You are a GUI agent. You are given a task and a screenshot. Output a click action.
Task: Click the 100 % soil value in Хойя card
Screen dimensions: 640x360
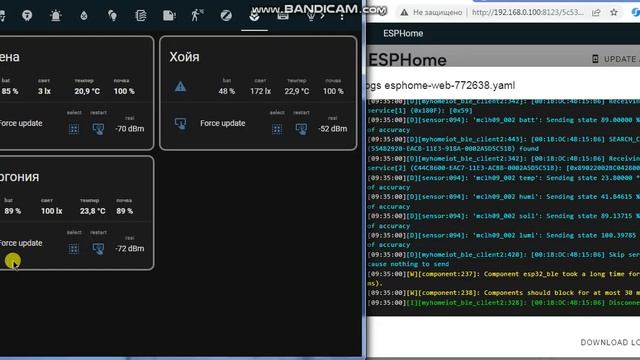tap(333, 91)
